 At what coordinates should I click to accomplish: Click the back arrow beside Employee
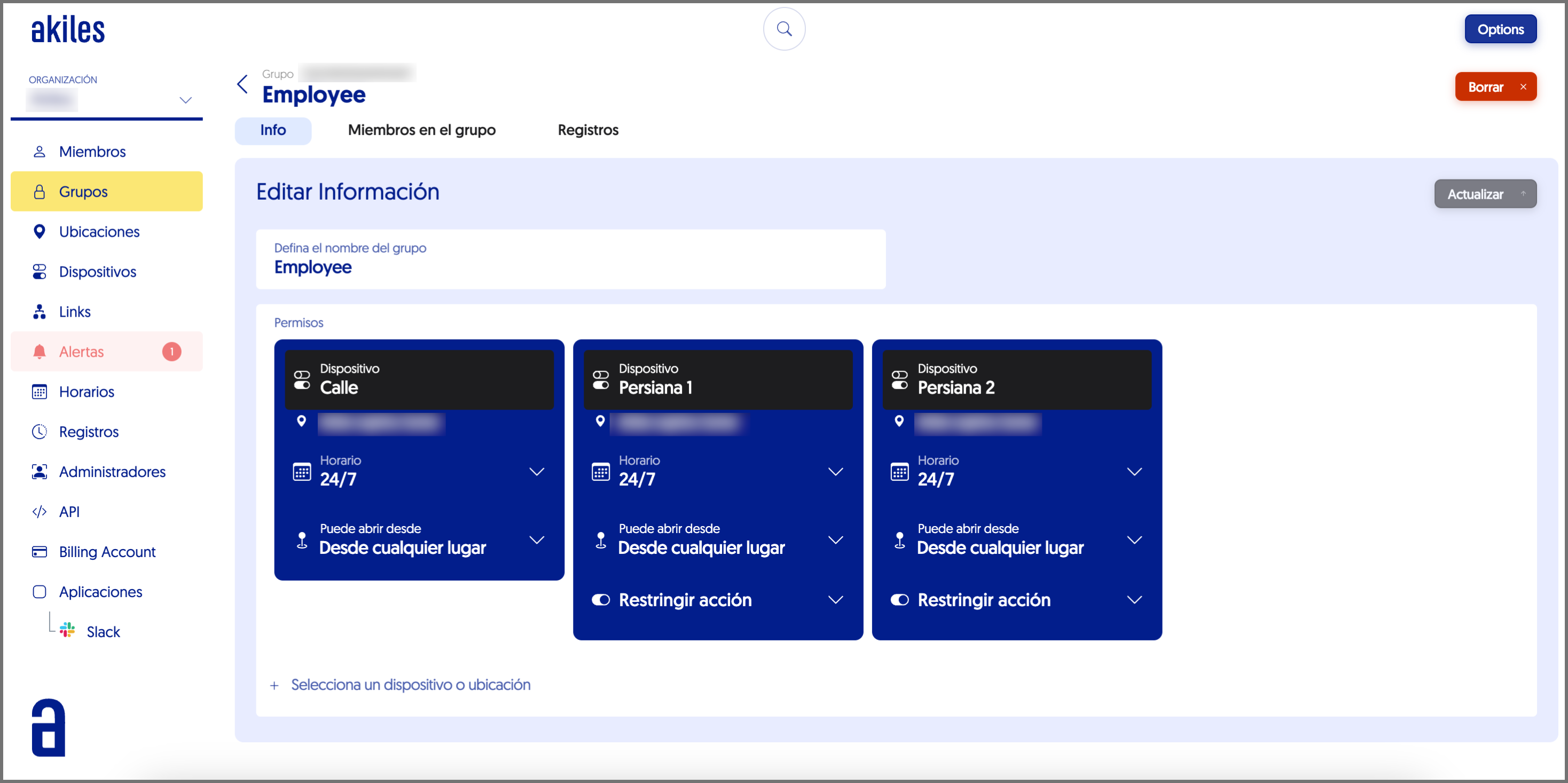pos(242,84)
